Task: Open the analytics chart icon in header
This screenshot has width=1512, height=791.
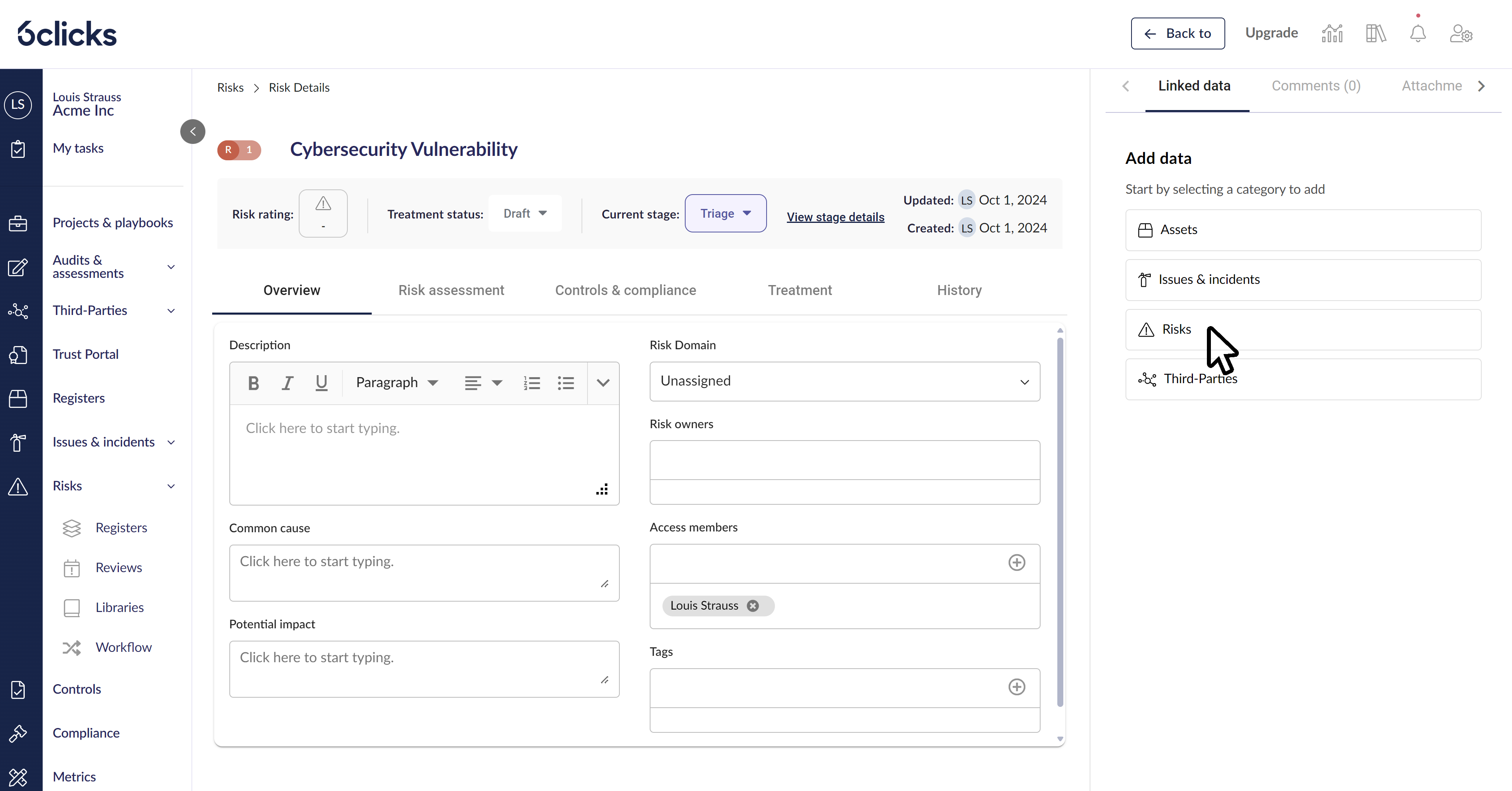Action: click(x=1332, y=33)
